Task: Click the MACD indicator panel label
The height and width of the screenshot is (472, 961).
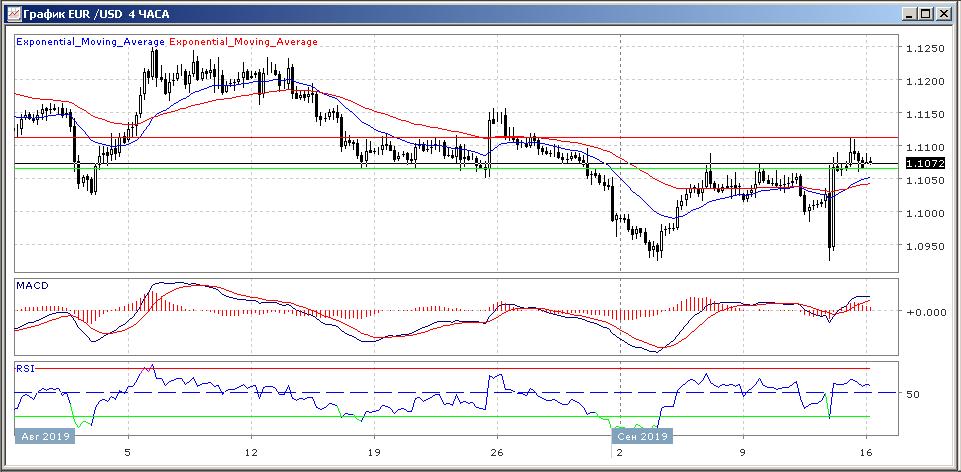Action: pos(33,286)
